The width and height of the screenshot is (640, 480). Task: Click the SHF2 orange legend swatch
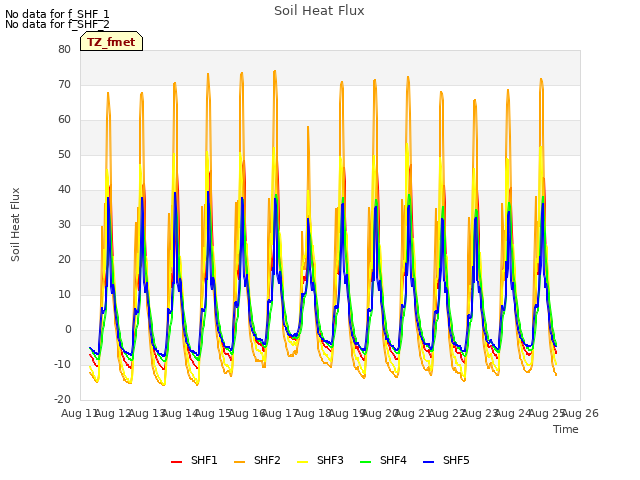click(x=240, y=462)
